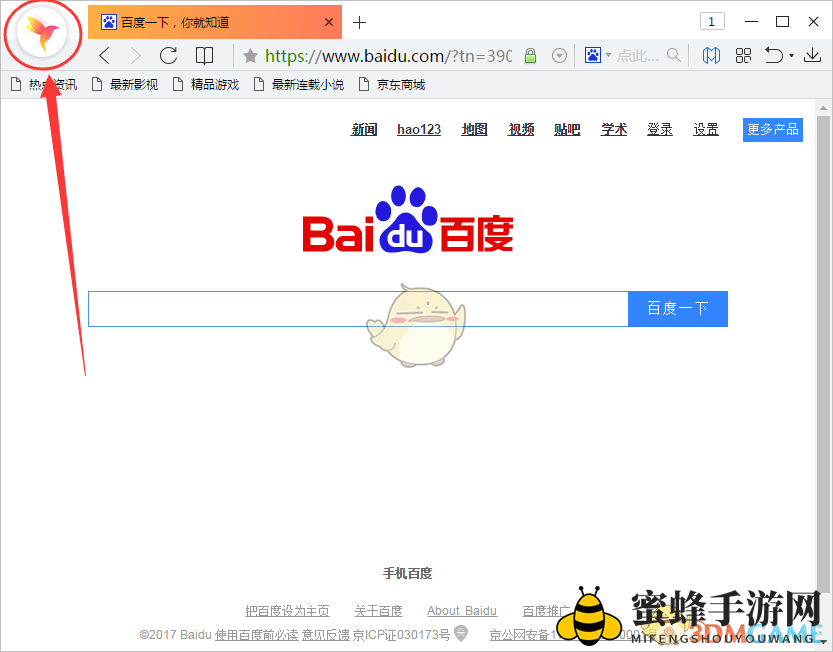Reload the page with refresh icon
The height and width of the screenshot is (652, 833).
tap(168, 55)
